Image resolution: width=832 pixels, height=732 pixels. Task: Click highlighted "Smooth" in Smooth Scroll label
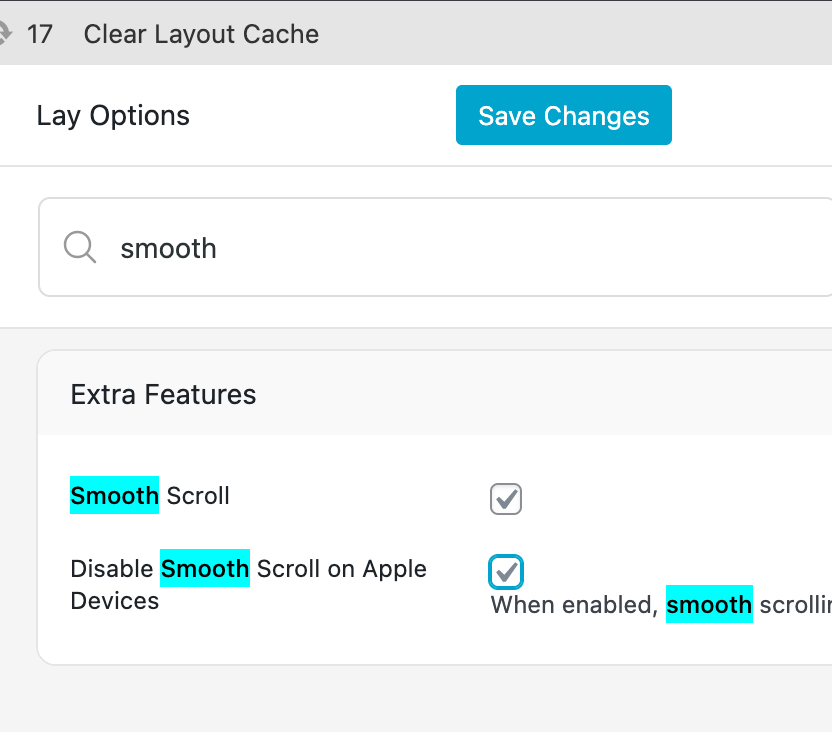coord(114,496)
